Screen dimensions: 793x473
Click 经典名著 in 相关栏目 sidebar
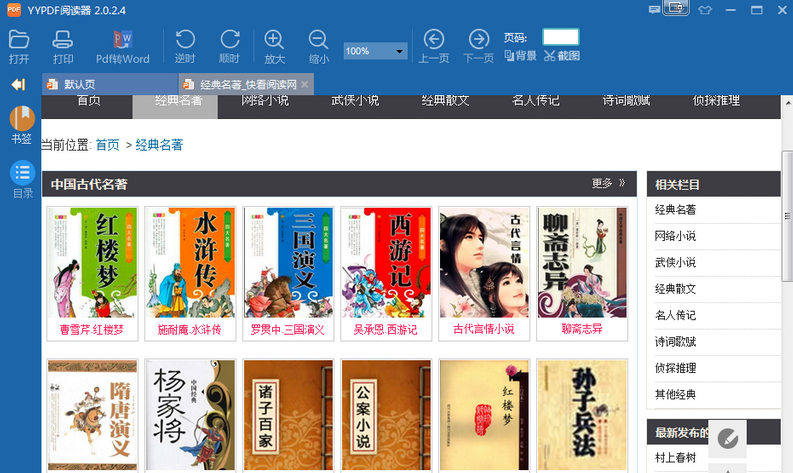(x=676, y=210)
